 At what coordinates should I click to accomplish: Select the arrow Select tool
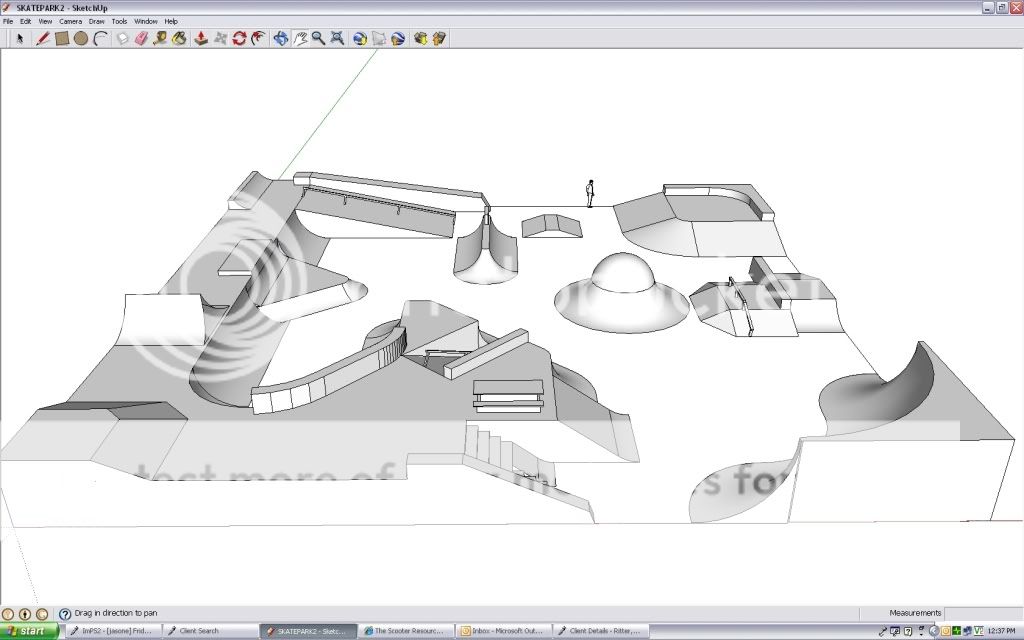coord(19,39)
